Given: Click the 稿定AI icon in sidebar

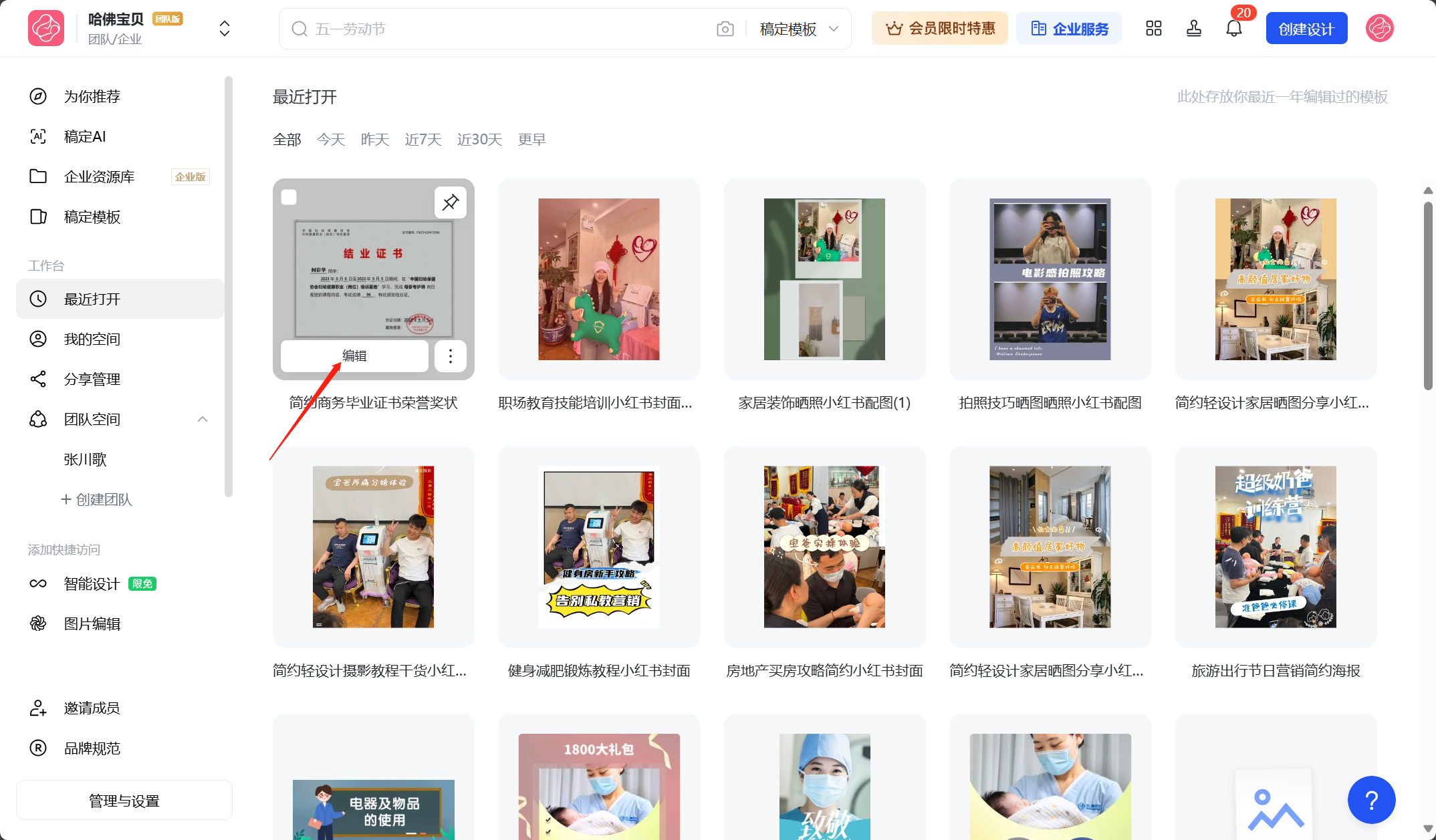Looking at the screenshot, I should pyautogui.click(x=38, y=136).
